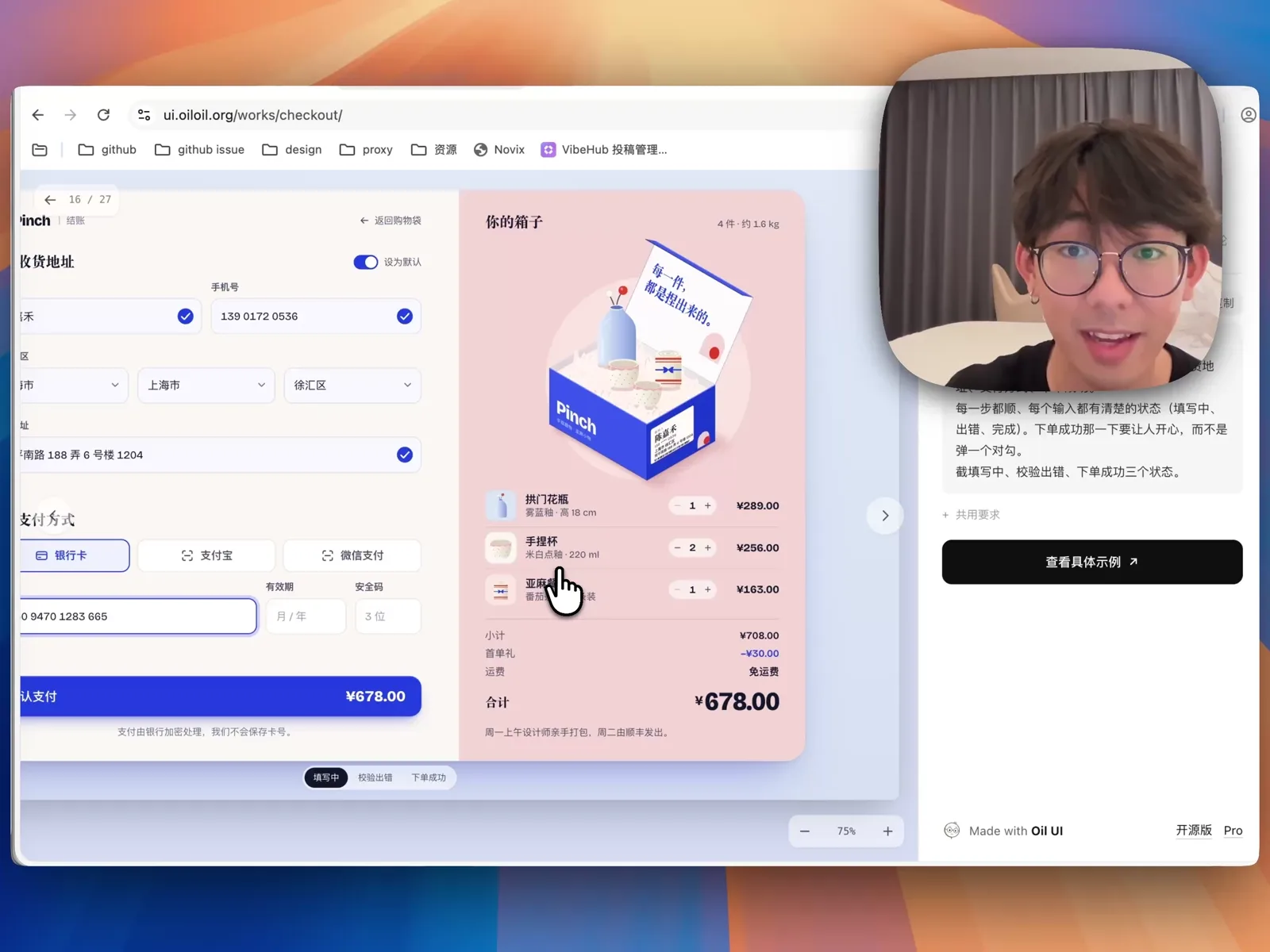This screenshot has width=1270, height=952.
Task: Open the proxy bookmark folder
Action: [366, 149]
